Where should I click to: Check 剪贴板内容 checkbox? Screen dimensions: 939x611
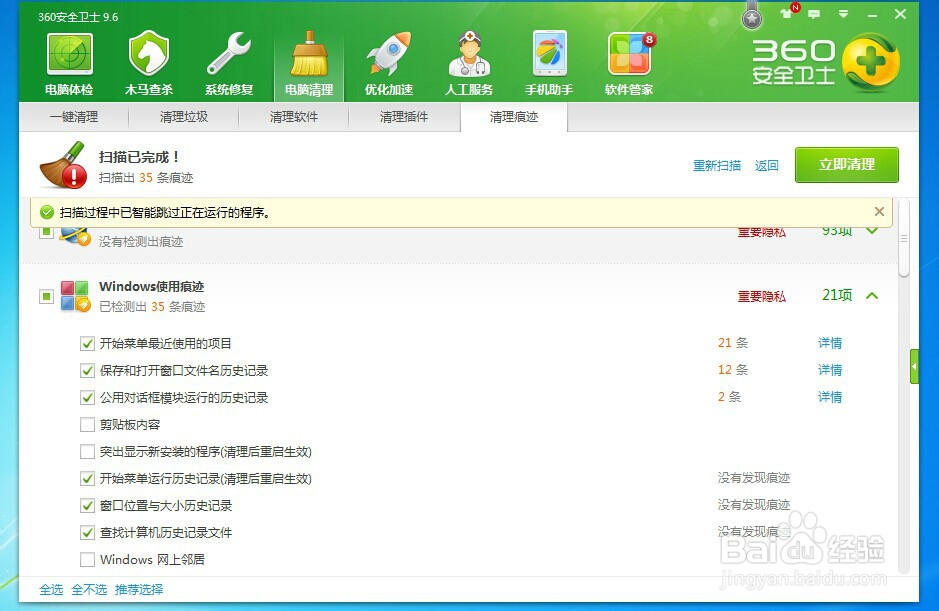[87, 424]
